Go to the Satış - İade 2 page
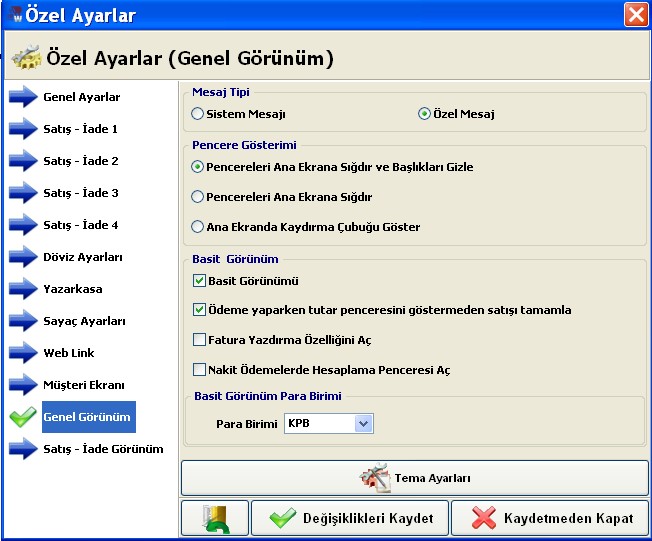This screenshot has width=652, height=541. (x=81, y=161)
